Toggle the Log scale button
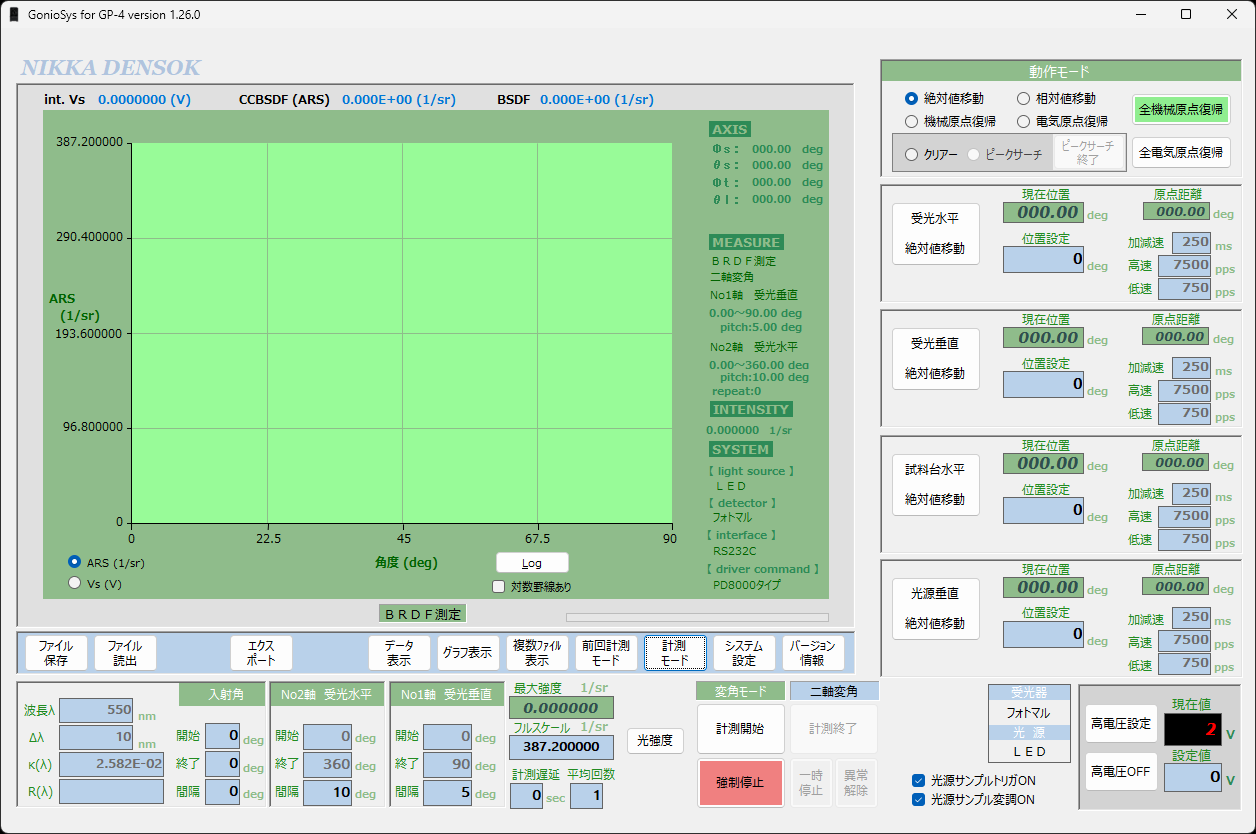The width and height of the screenshot is (1256, 834). (x=532, y=563)
